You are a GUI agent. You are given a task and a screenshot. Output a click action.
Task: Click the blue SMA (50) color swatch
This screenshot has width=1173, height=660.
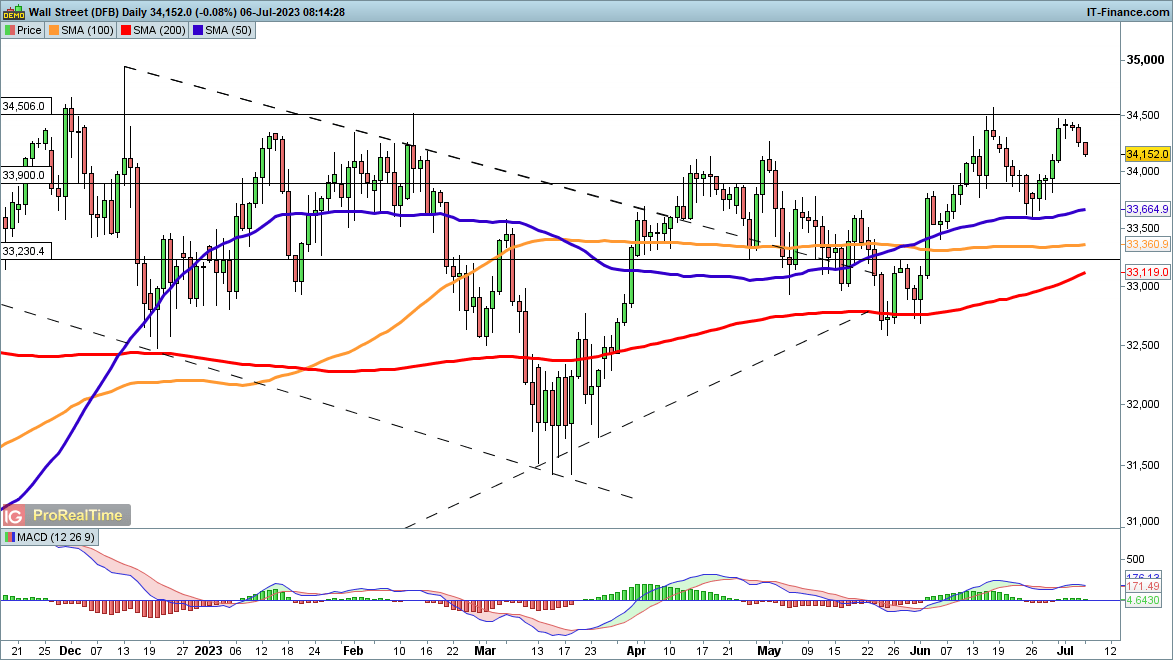pyautogui.click(x=198, y=30)
